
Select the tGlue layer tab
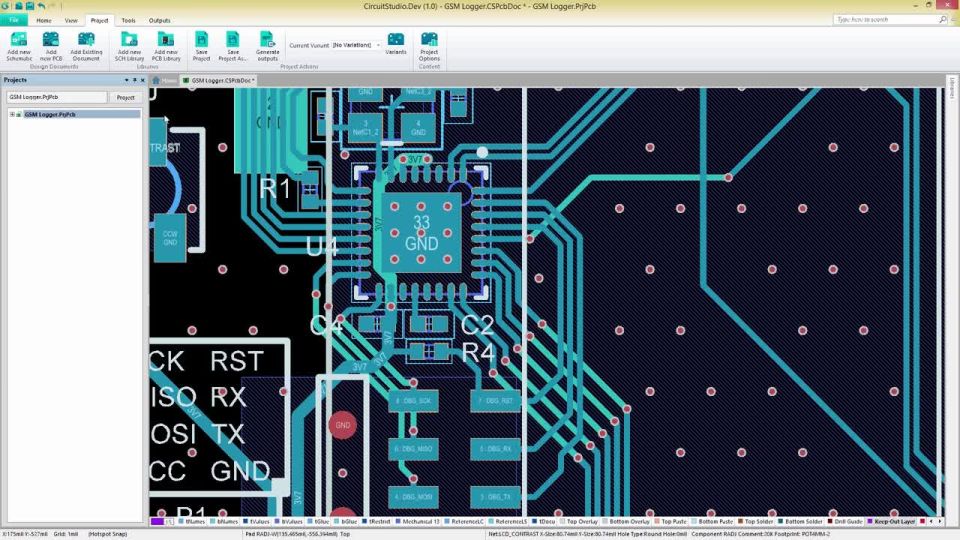click(x=318, y=522)
